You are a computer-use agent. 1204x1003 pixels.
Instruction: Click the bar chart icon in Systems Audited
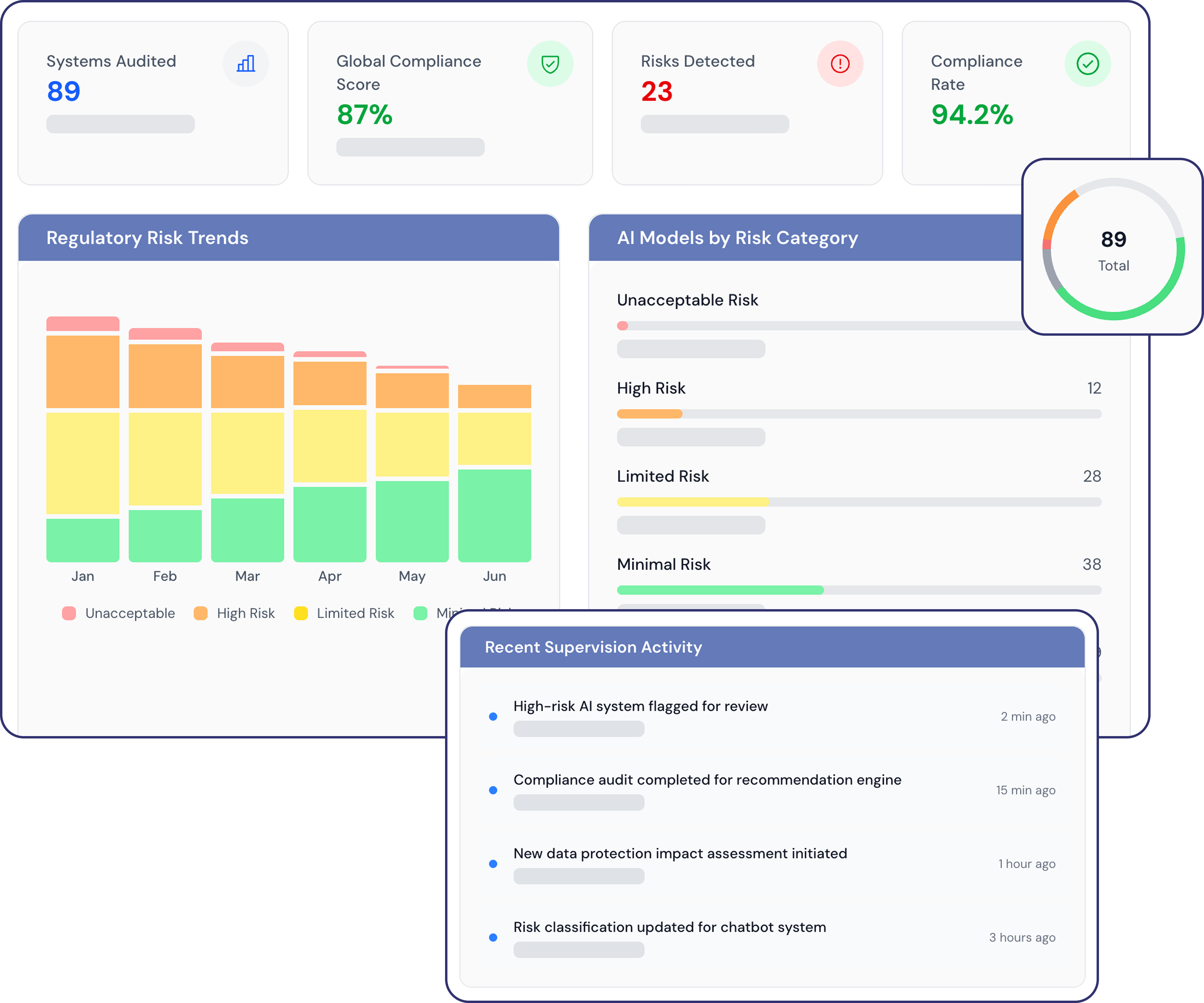(245, 64)
